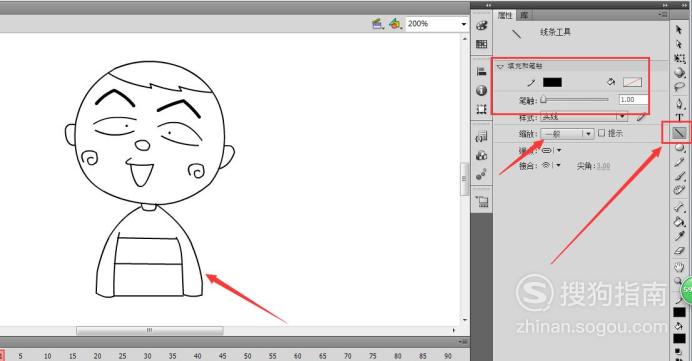Open the properties panel options menu
Image resolution: width=692 pixels, height=361 pixels.
point(663,14)
